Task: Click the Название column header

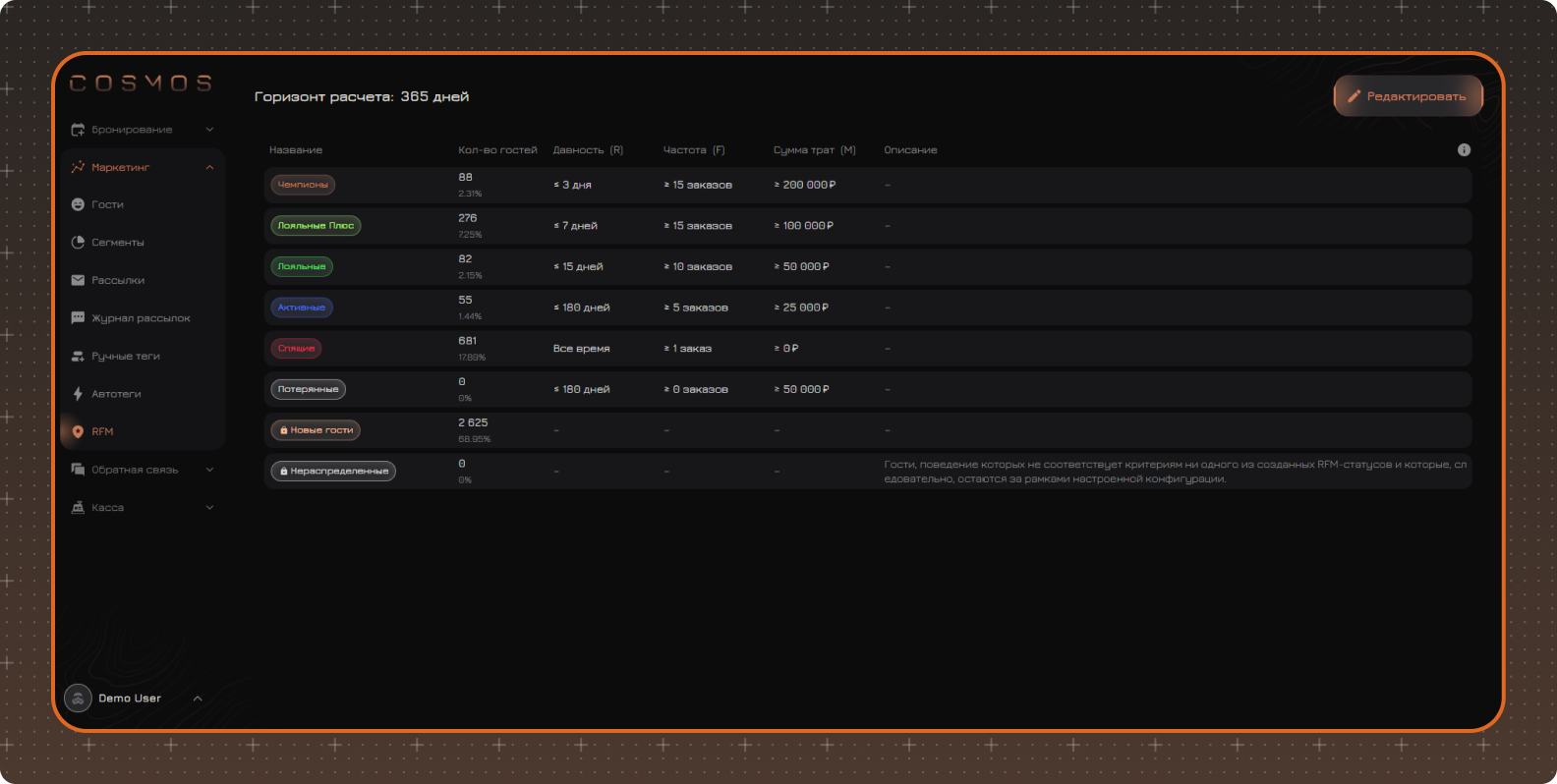Action: 296,150
